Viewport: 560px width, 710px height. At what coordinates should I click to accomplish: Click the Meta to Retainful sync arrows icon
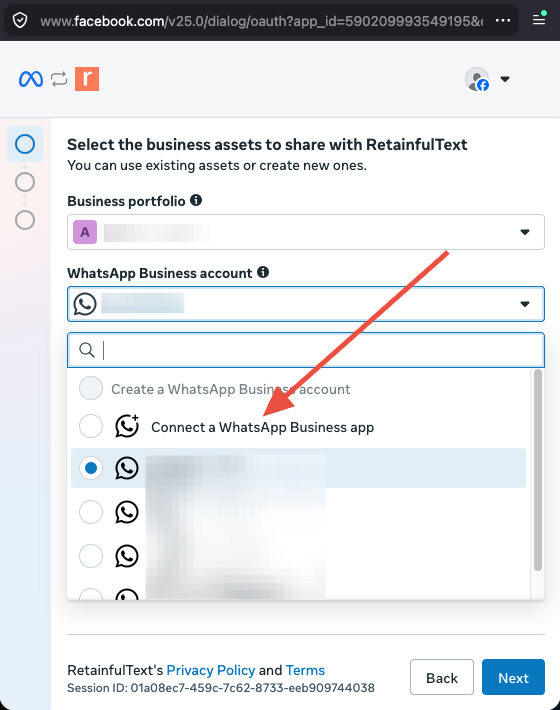[59, 79]
